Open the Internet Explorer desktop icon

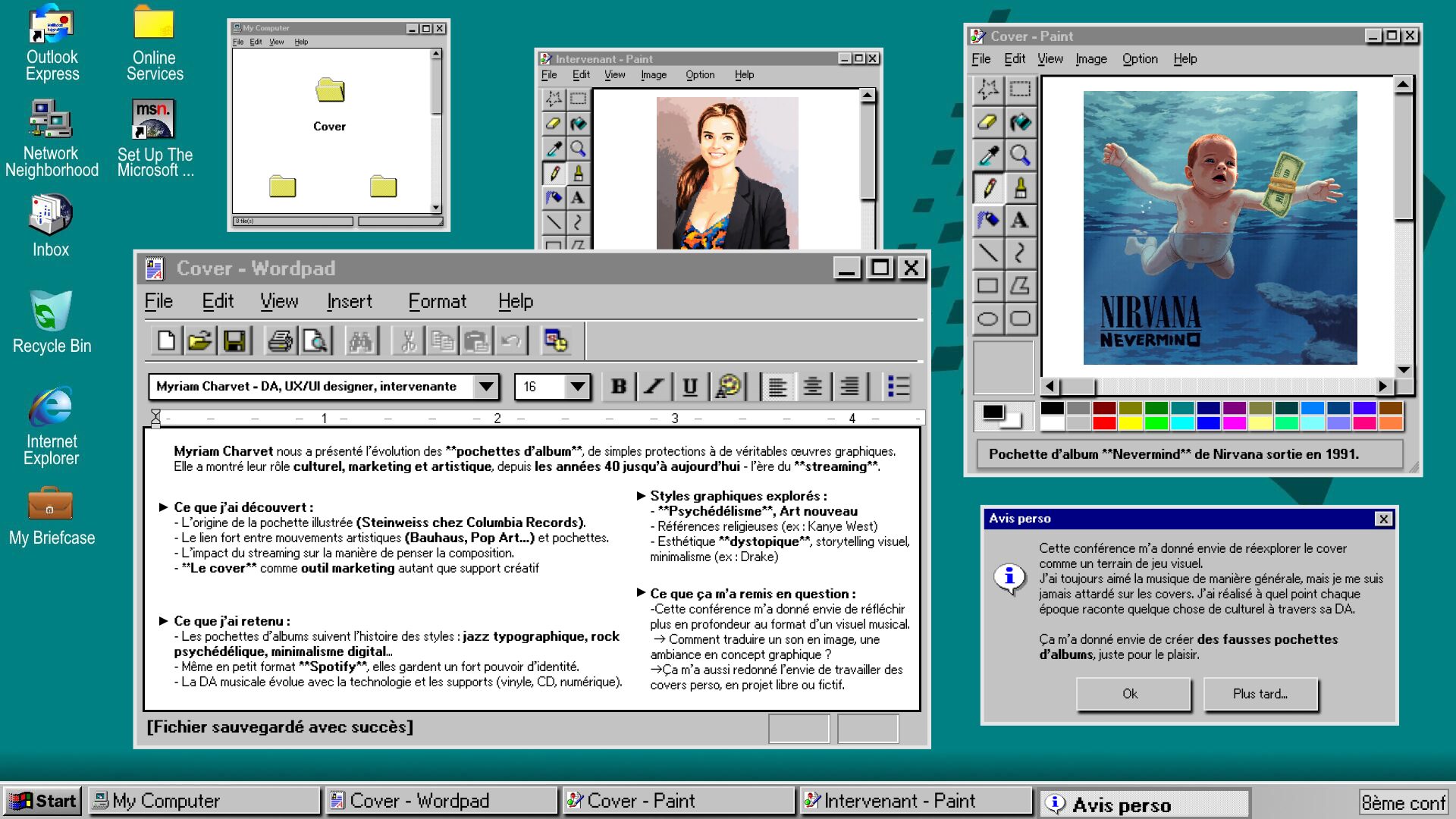click(x=52, y=425)
